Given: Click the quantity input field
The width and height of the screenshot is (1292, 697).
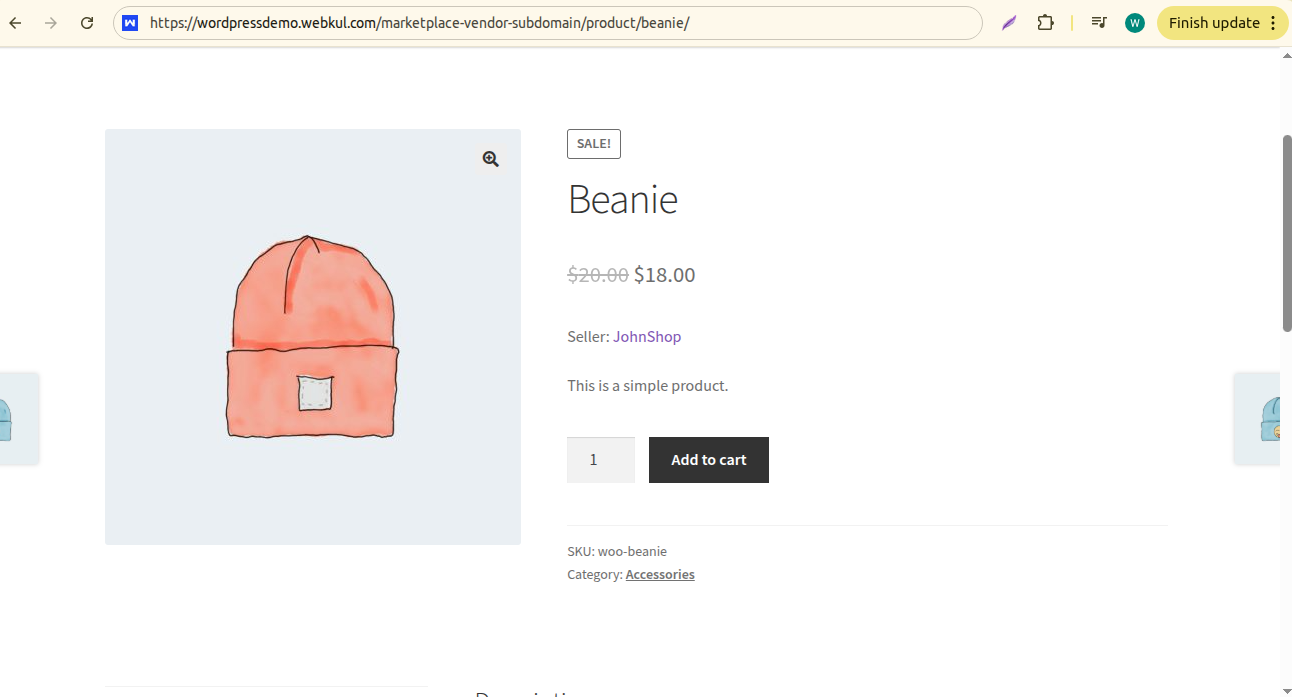Looking at the screenshot, I should [600, 459].
